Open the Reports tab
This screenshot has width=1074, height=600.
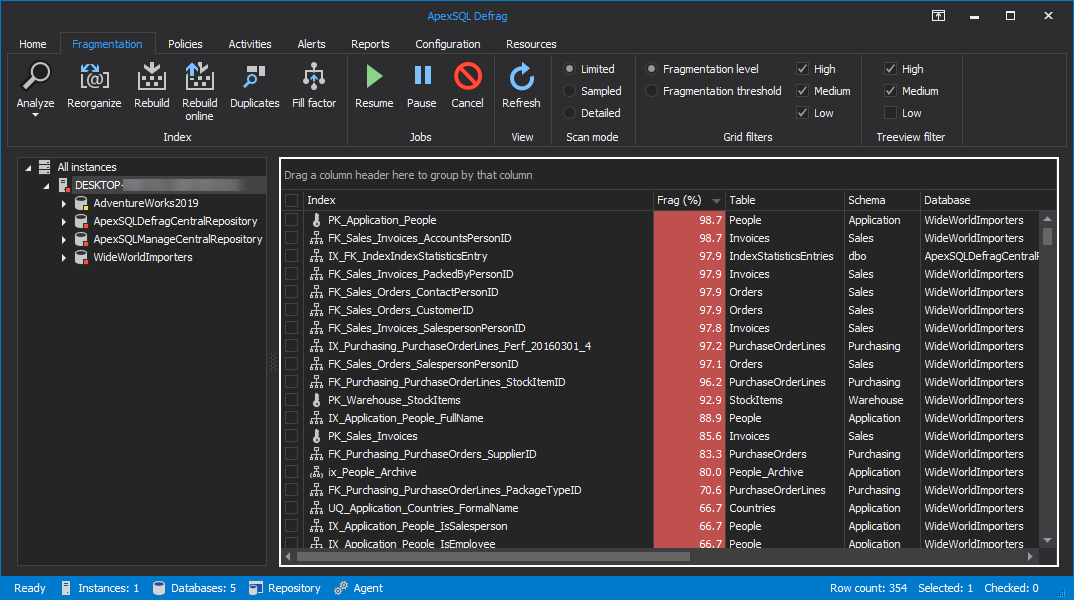[x=371, y=44]
